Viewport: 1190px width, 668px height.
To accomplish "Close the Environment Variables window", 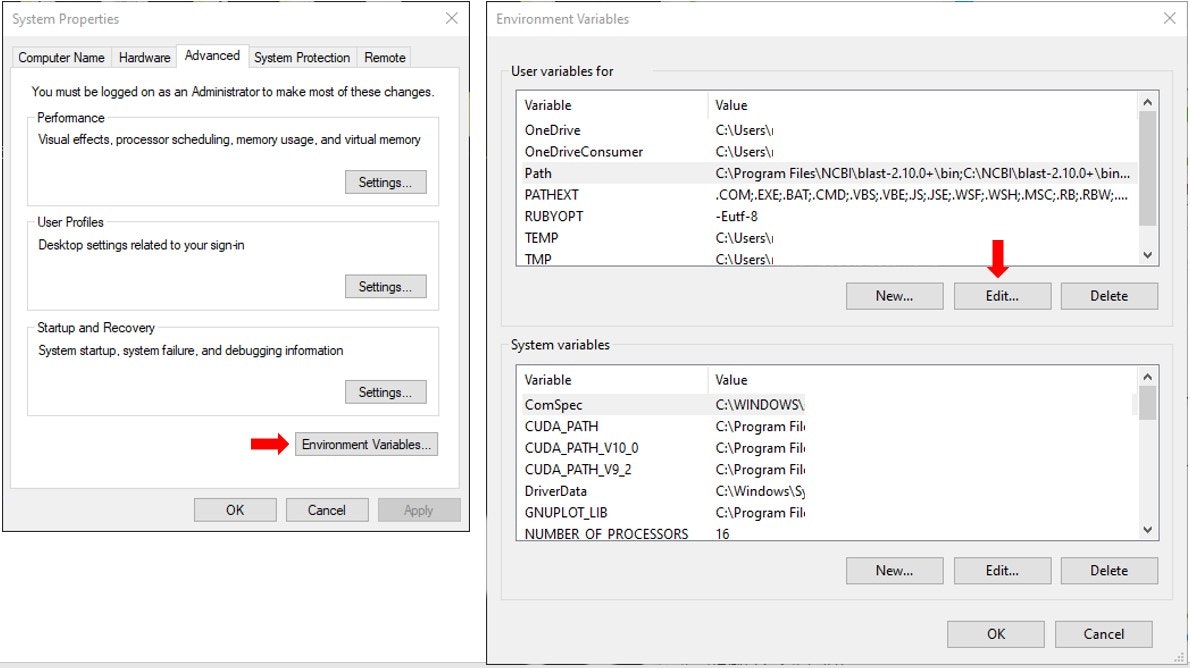I will [x=1170, y=18].
